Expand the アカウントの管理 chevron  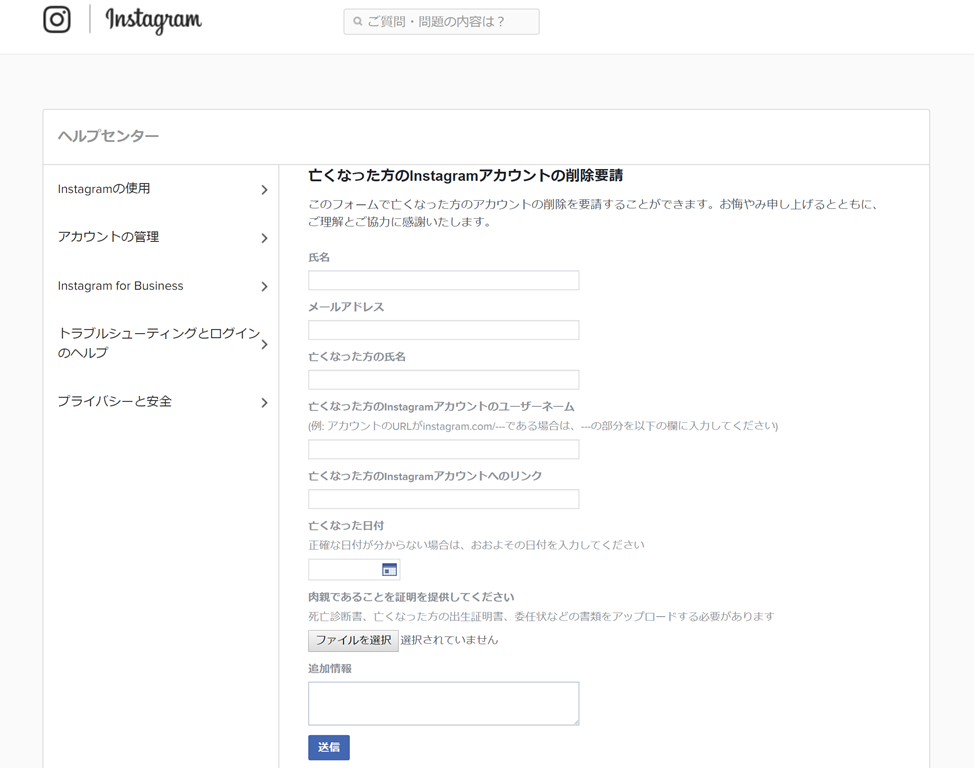pos(264,238)
